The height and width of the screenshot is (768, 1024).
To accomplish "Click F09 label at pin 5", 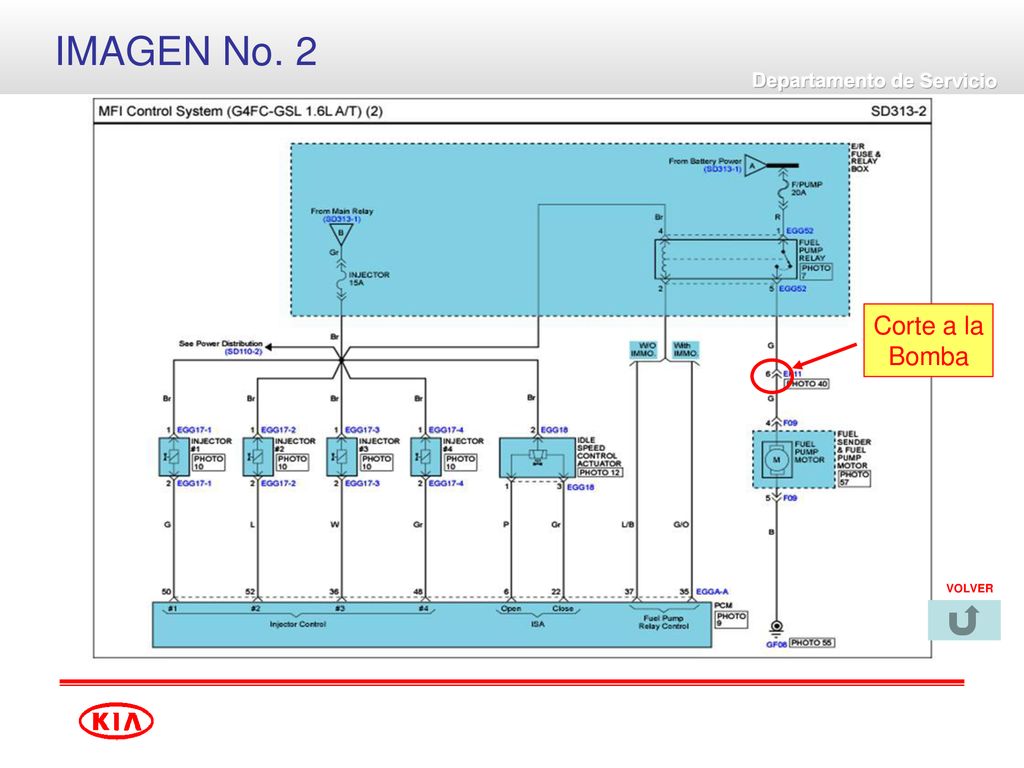I will click(x=790, y=498).
